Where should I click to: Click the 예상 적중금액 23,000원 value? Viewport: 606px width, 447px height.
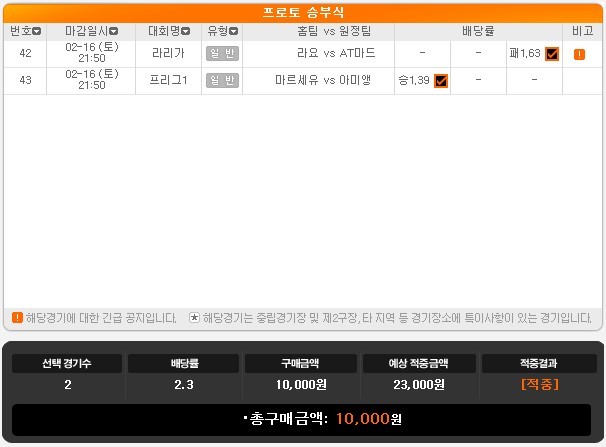[x=419, y=384]
